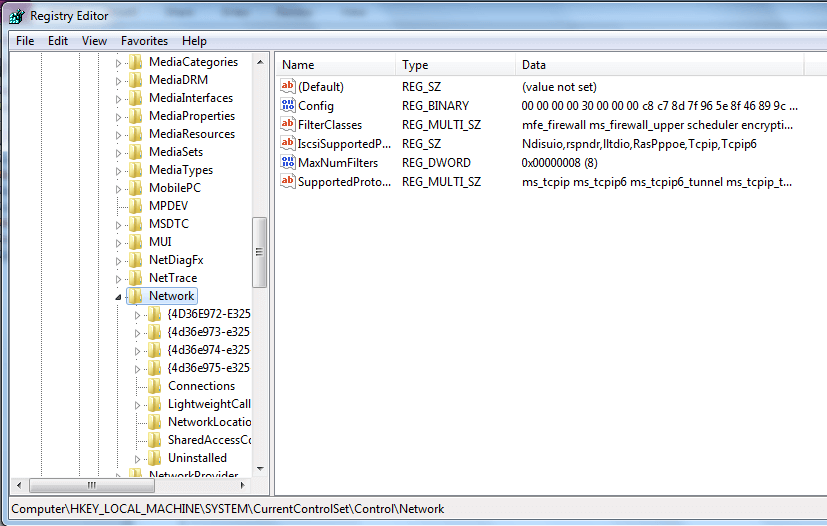Expand the LightweightCall key
The width and height of the screenshot is (827, 526).
137,405
